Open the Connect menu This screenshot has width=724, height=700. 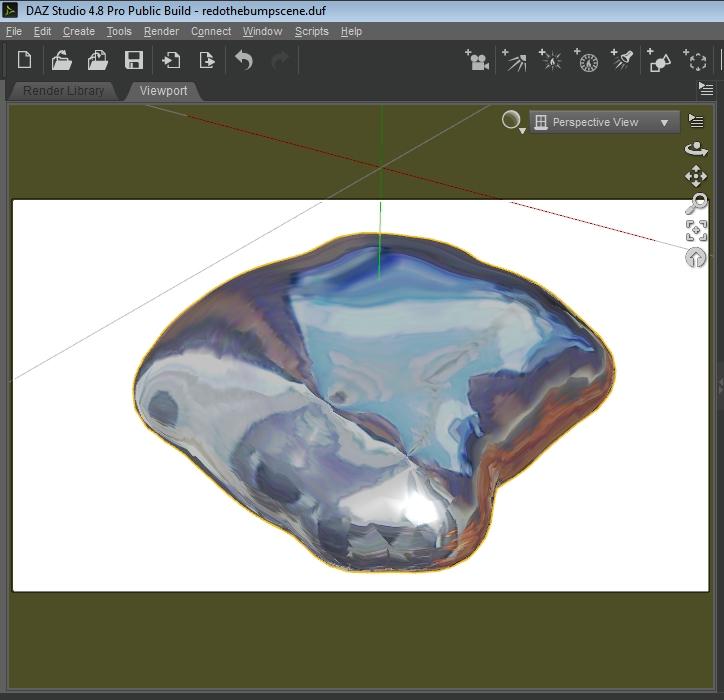tap(211, 31)
